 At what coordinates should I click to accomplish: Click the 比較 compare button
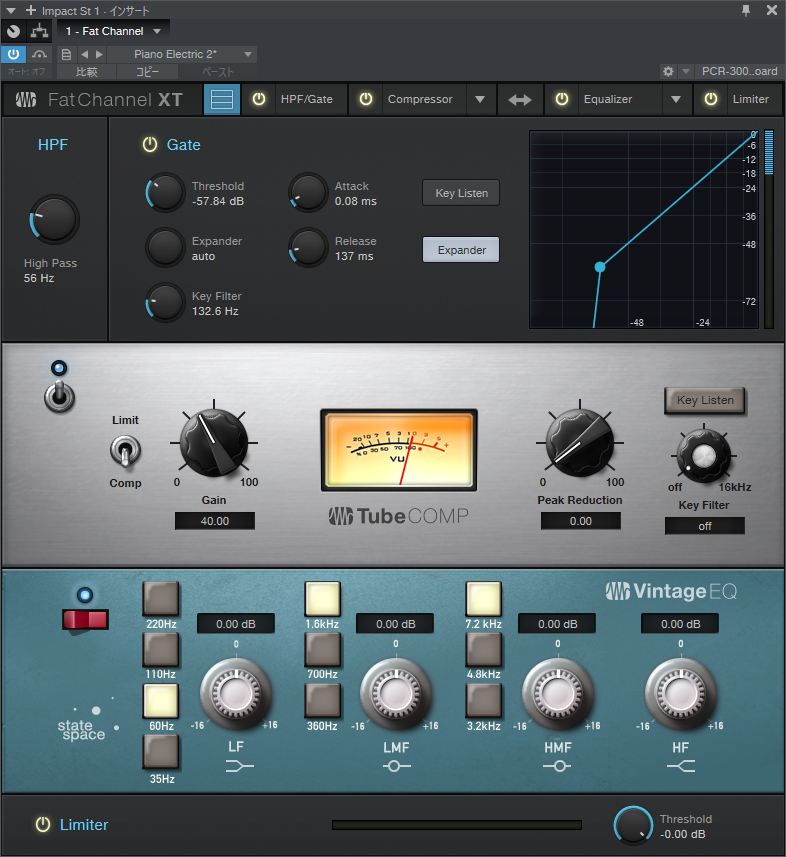pyautogui.click(x=86, y=72)
